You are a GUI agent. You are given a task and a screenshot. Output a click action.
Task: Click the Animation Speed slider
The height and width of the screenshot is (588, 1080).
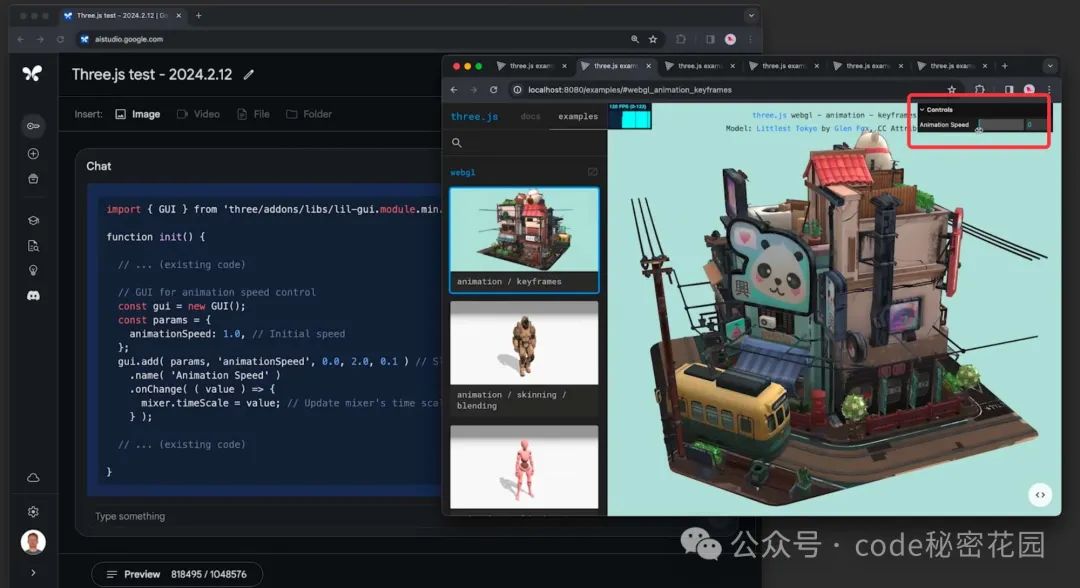(x=1000, y=125)
